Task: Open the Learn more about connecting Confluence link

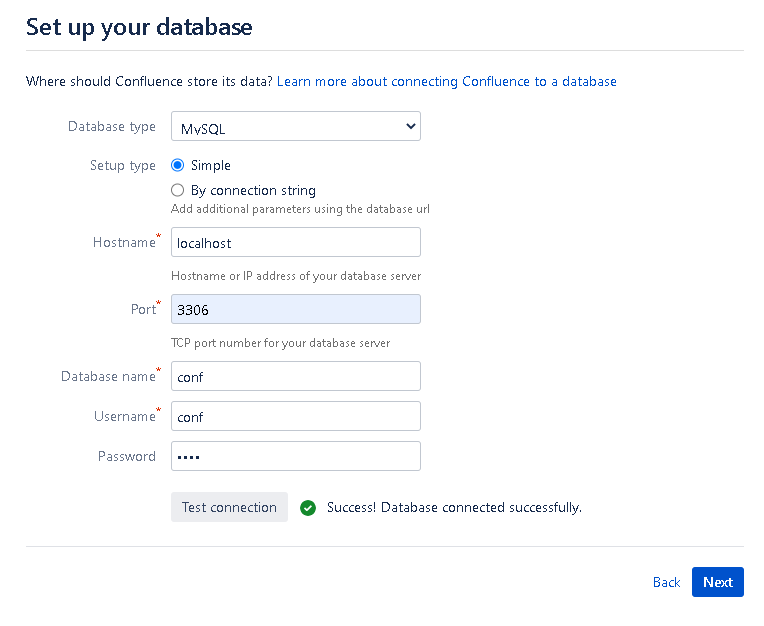Action: tap(446, 81)
